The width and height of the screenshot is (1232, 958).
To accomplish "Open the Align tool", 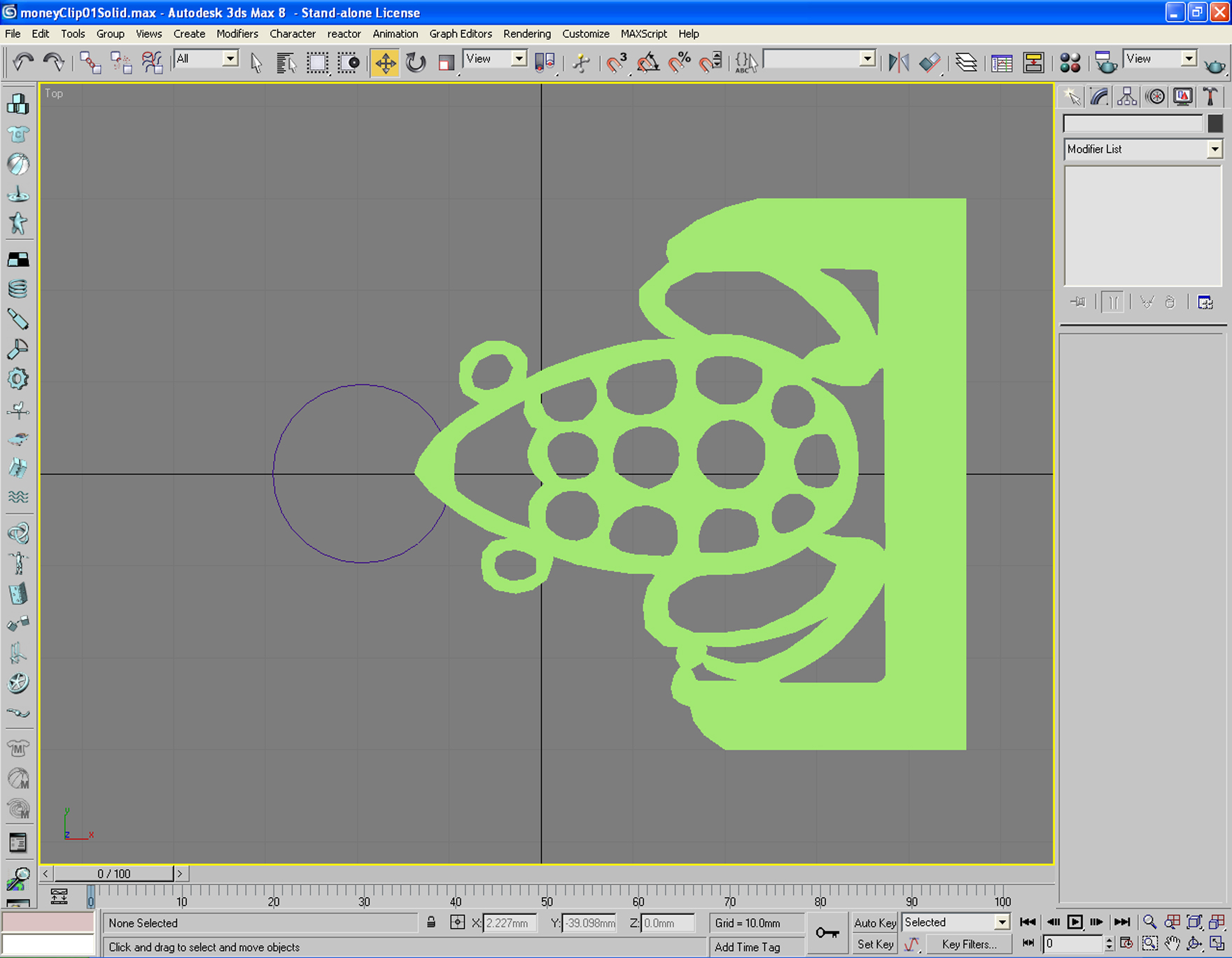I will pyautogui.click(x=930, y=62).
